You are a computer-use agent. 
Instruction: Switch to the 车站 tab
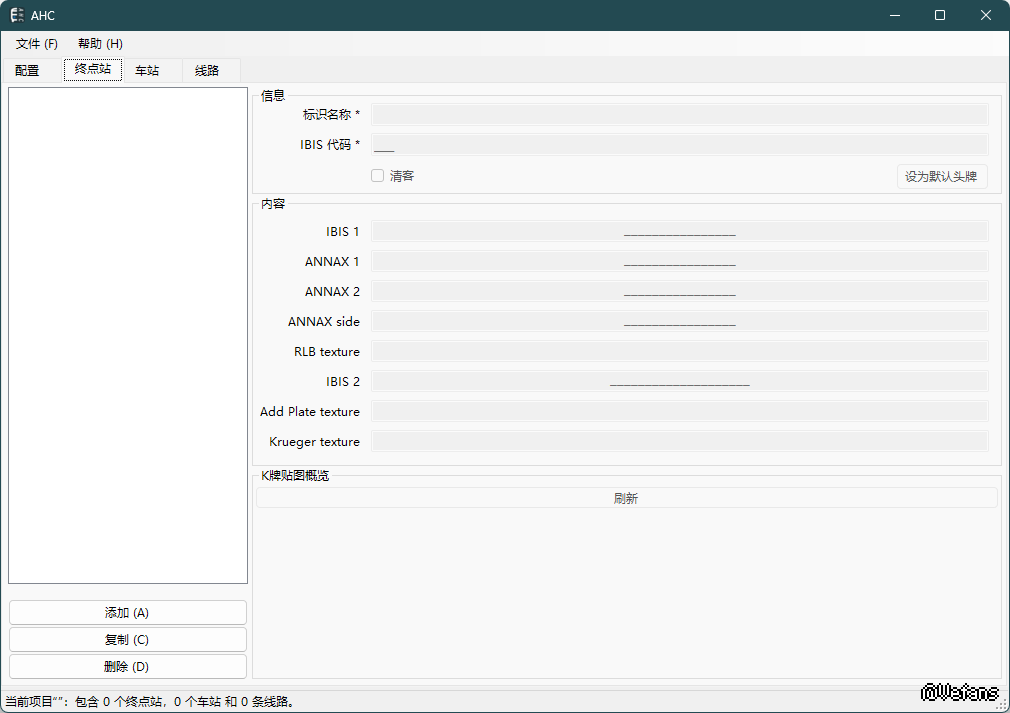pyautogui.click(x=148, y=71)
